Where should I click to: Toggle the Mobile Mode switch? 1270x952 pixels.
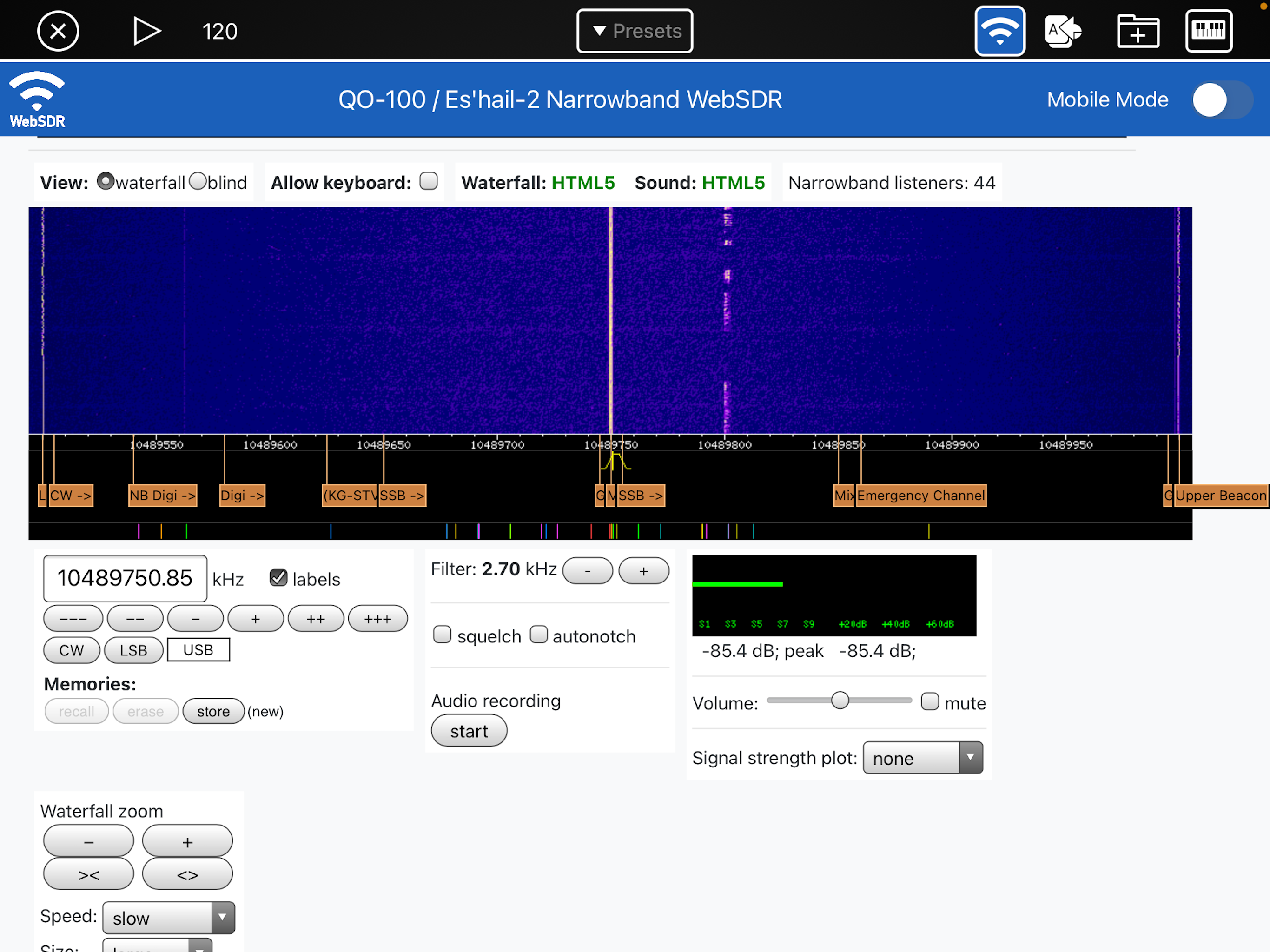point(1221,100)
